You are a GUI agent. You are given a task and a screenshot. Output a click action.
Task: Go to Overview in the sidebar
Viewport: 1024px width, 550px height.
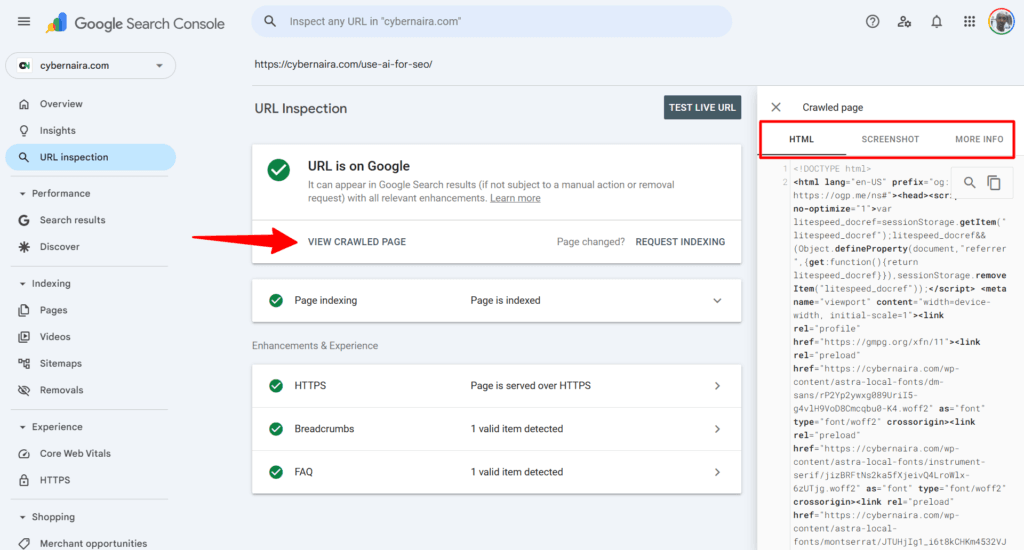pos(61,104)
